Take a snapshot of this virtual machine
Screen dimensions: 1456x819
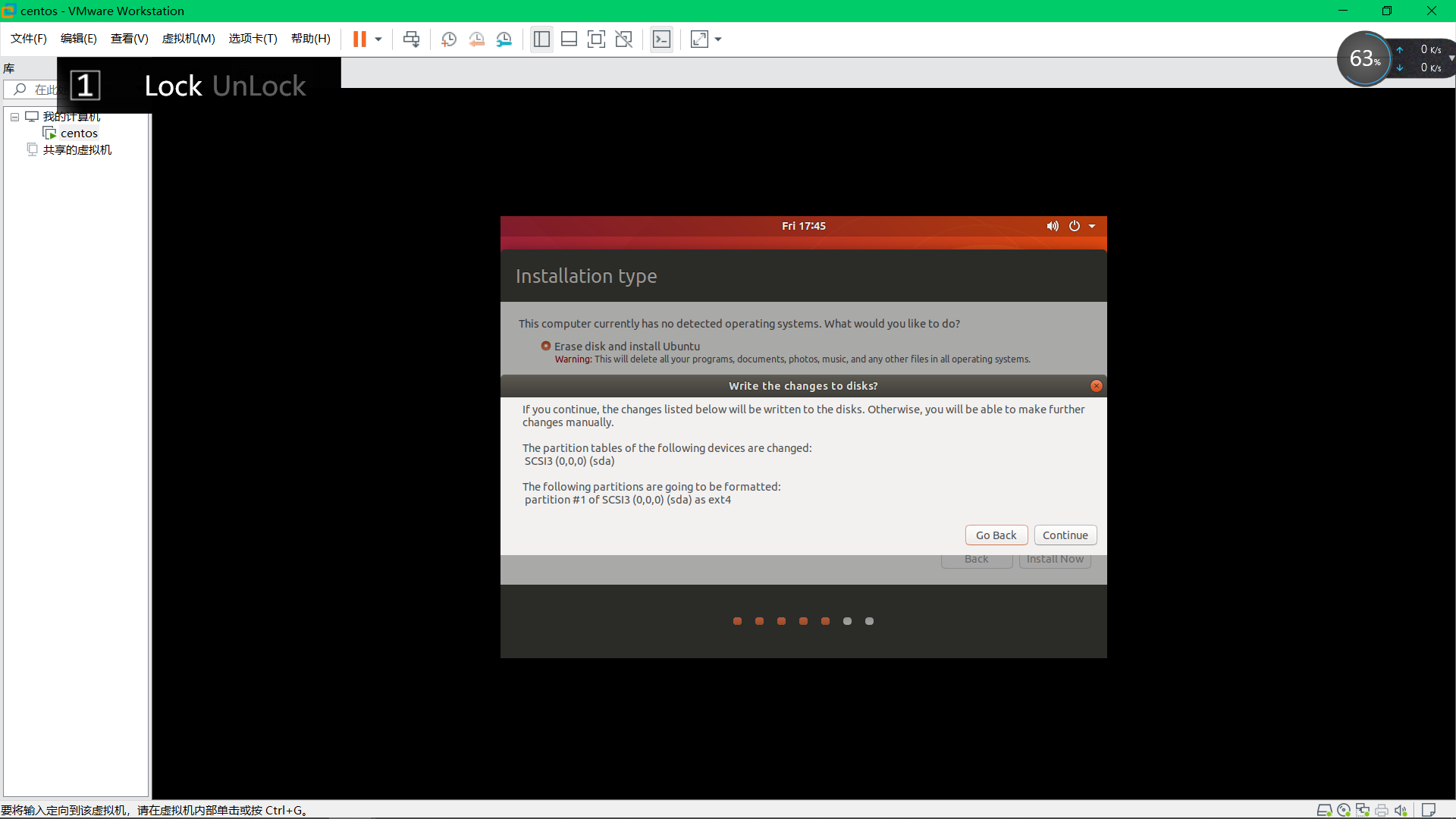click(x=449, y=39)
